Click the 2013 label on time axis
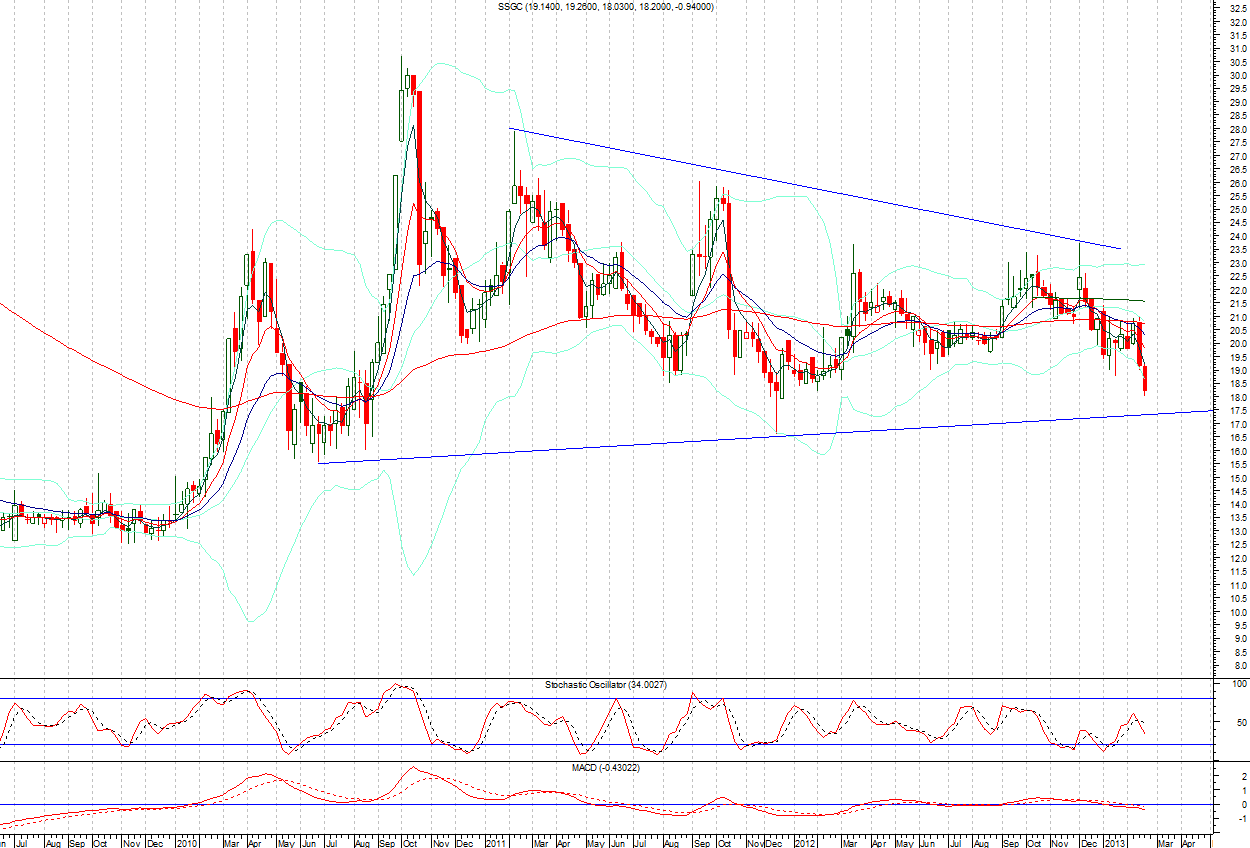Screen dimensions: 1250x848 point(1114,842)
